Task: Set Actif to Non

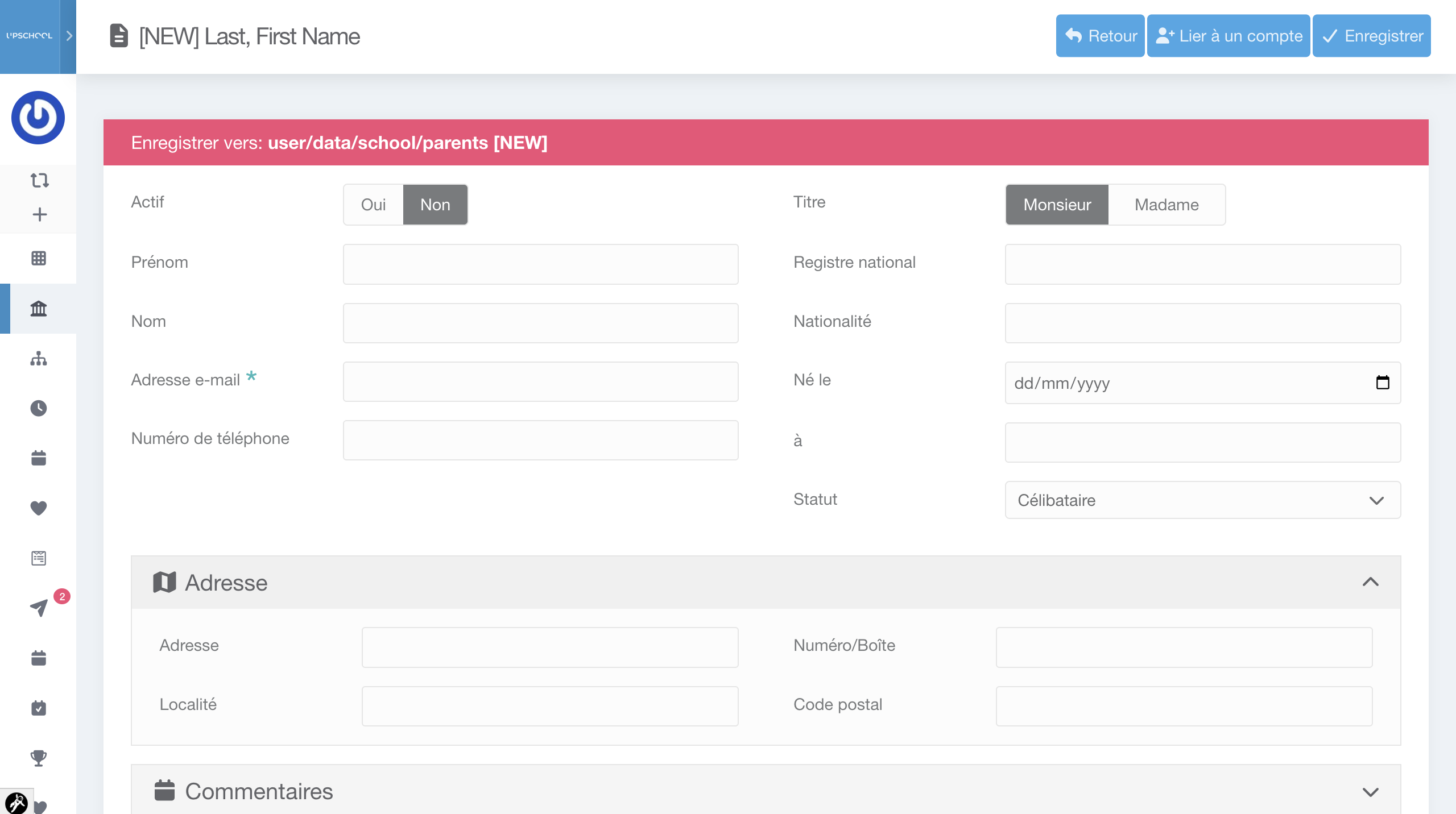Action: click(x=435, y=205)
